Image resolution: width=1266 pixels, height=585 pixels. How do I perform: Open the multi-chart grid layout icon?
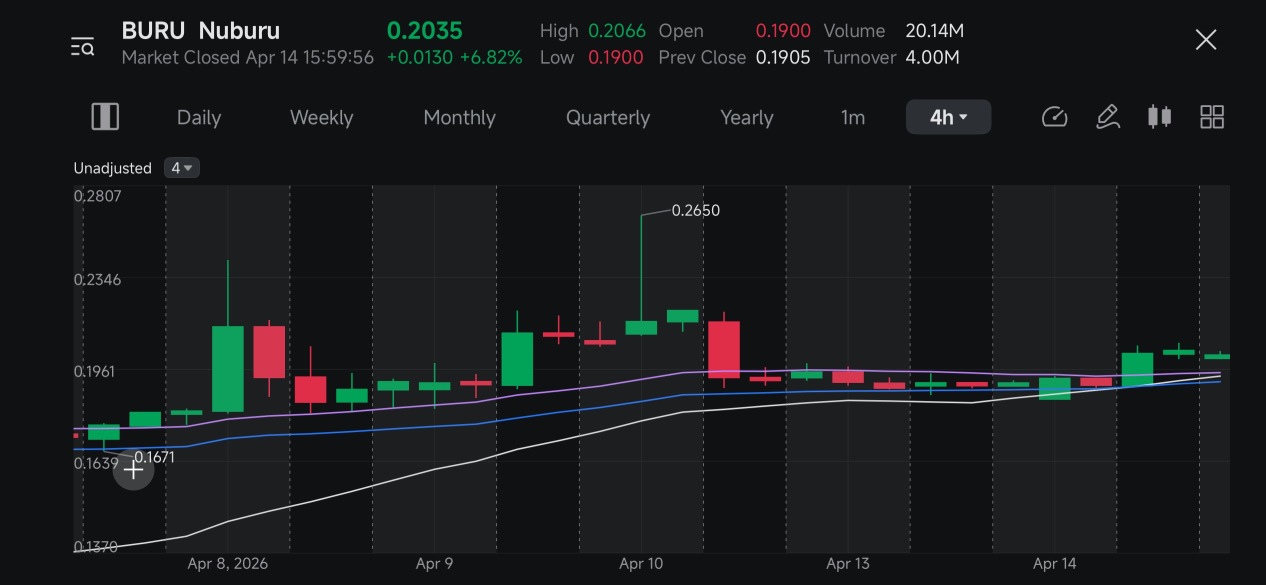click(1212, 117)
